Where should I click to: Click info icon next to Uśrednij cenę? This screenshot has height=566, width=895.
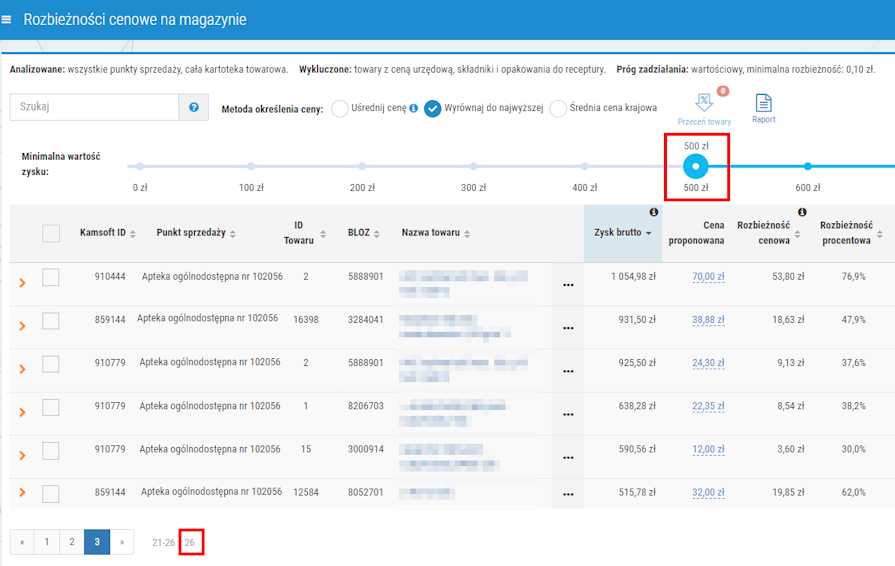tap(414, 108)
